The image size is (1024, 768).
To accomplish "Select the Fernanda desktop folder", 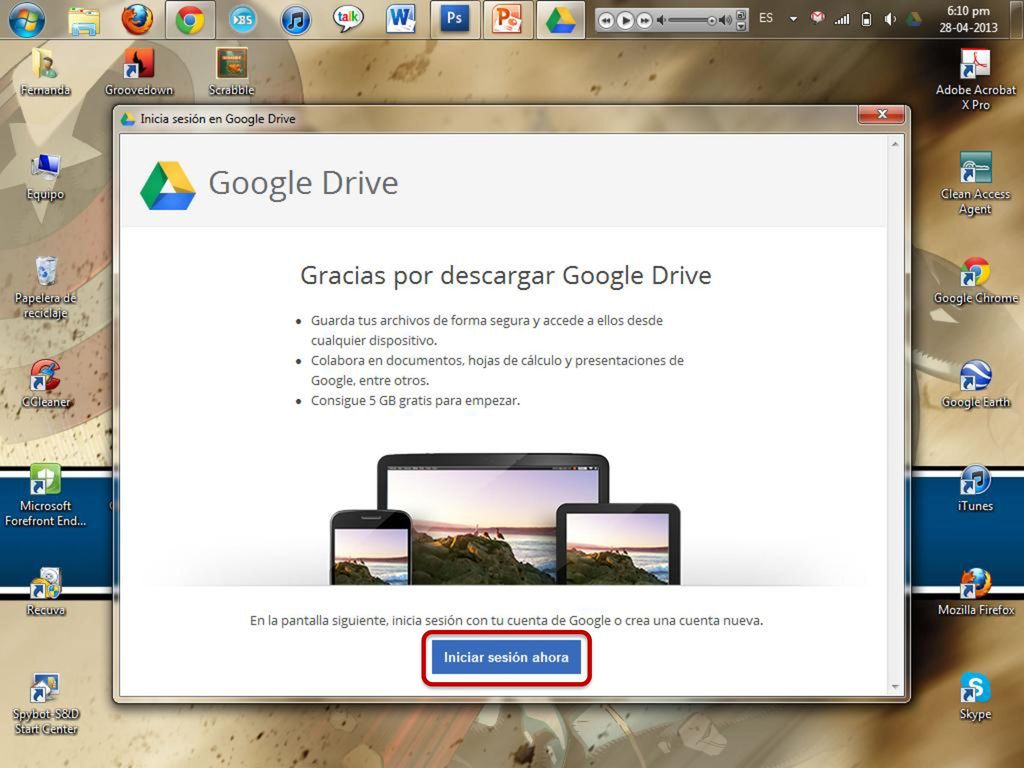I will pyautogui.click(x=45, y=72).
